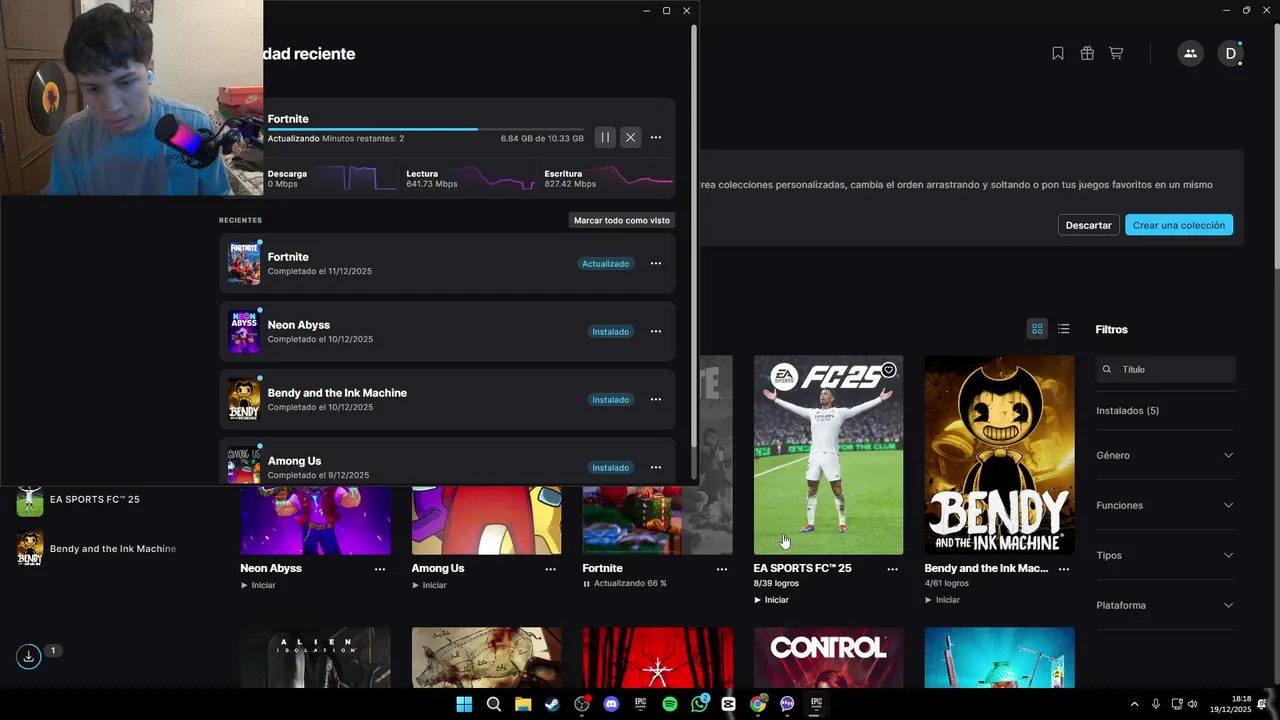Viewport: 1280px width, 720px height.
Task: Open options for the updating Fortnite download
Action: pyautogui.click(x=656, y=138)
